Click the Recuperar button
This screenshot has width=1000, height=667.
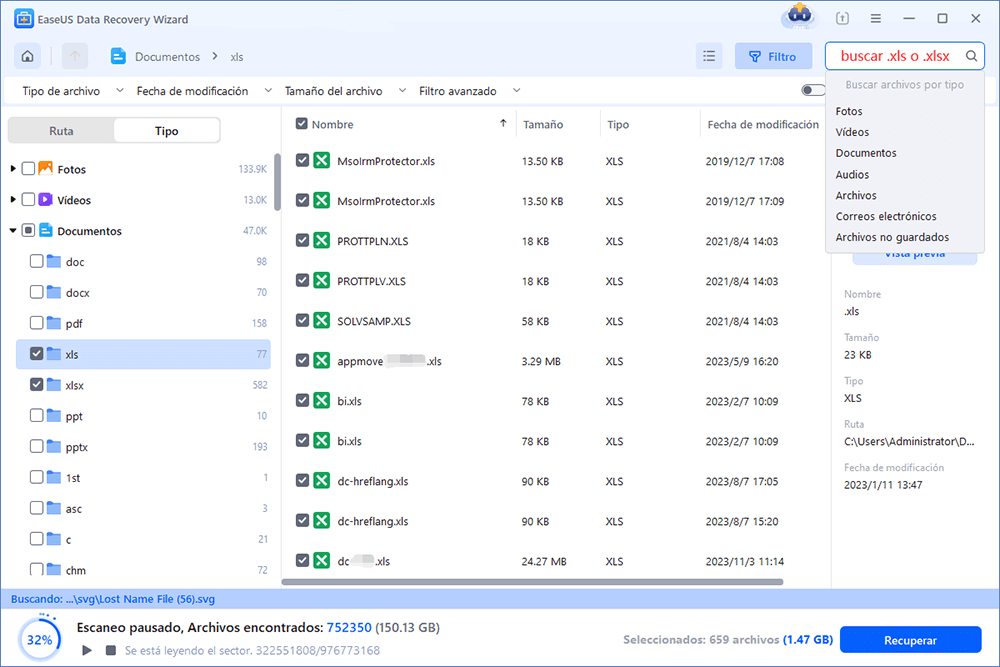910,640
